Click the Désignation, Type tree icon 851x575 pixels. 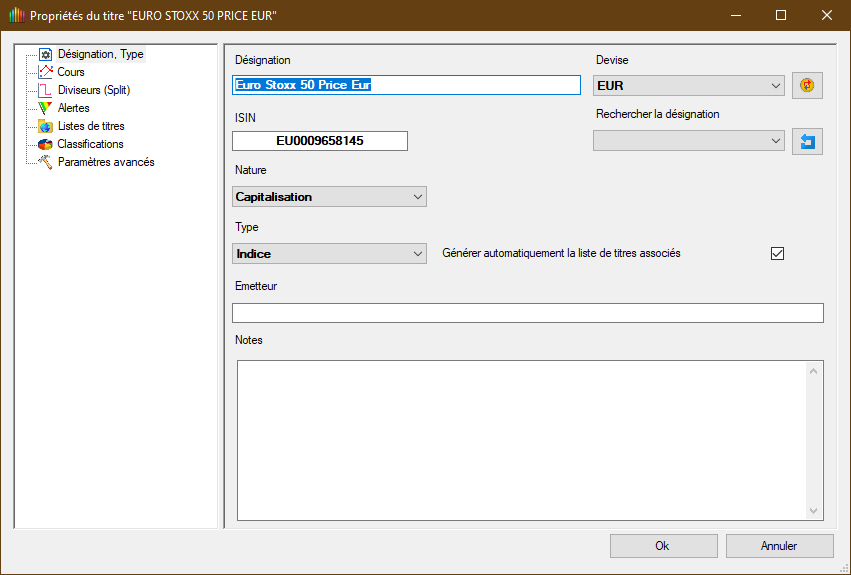pyautogui.click(x=45, y=54)
